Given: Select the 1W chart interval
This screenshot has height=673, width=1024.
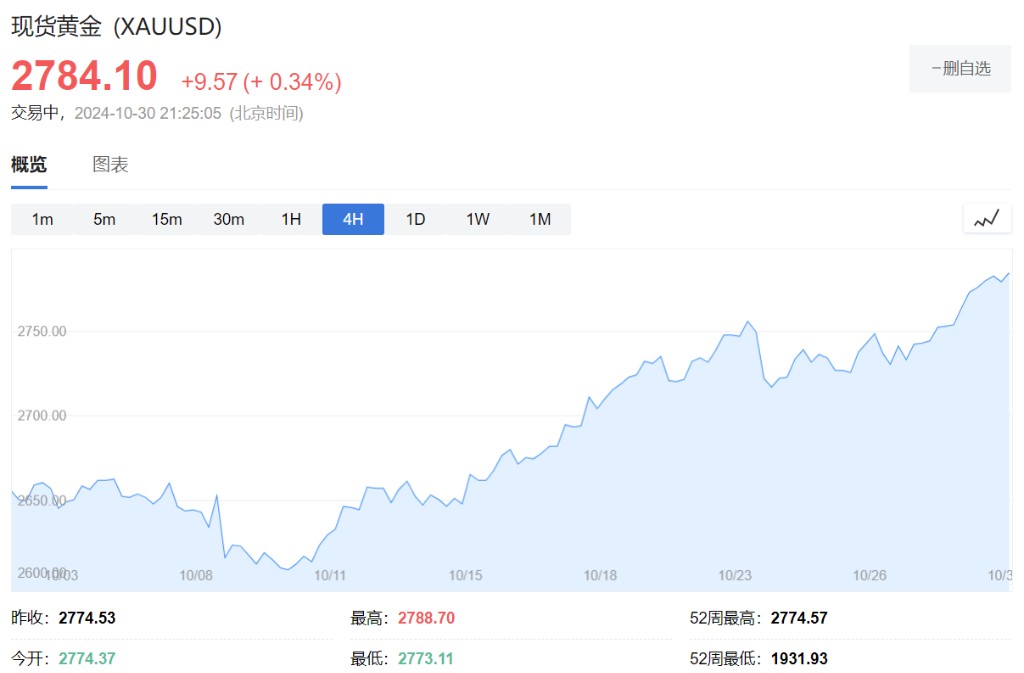Looking at the screenshot, I should (478, 219).
